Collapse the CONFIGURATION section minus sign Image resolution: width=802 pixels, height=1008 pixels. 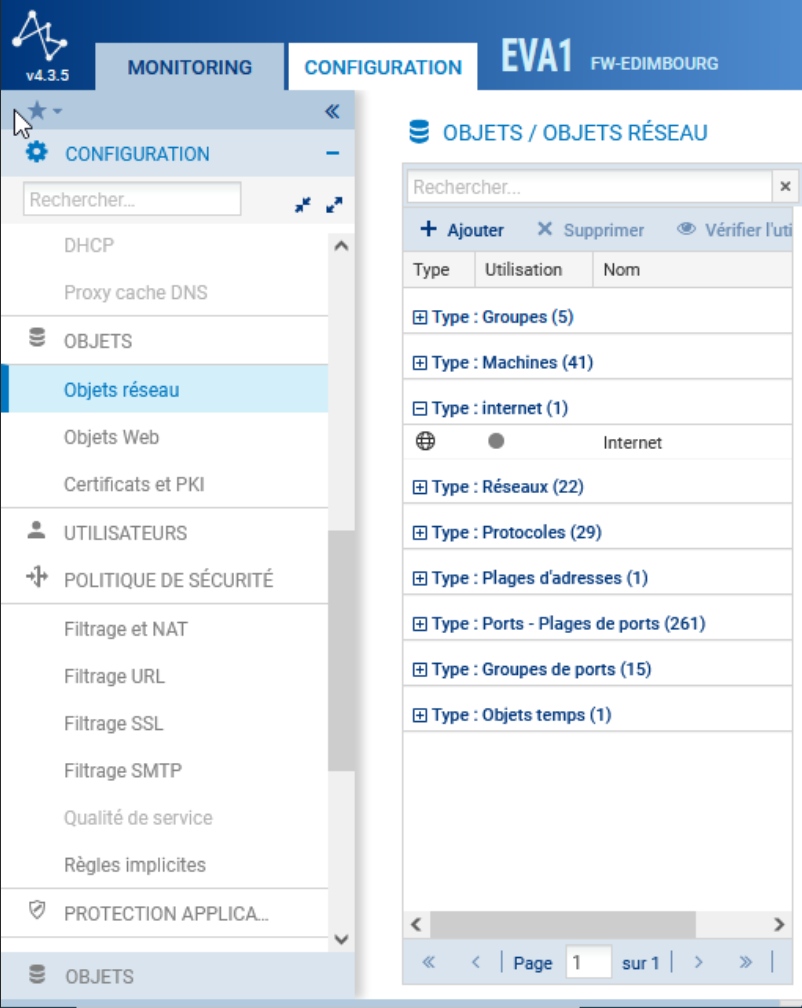pyautogui.click(x=333, y=154)
